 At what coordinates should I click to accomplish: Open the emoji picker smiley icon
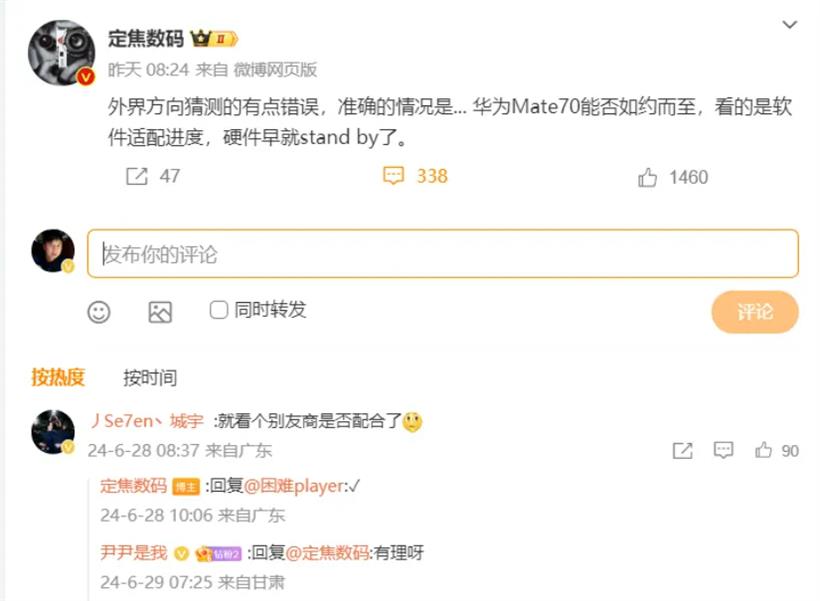click(x=99, y=312)
